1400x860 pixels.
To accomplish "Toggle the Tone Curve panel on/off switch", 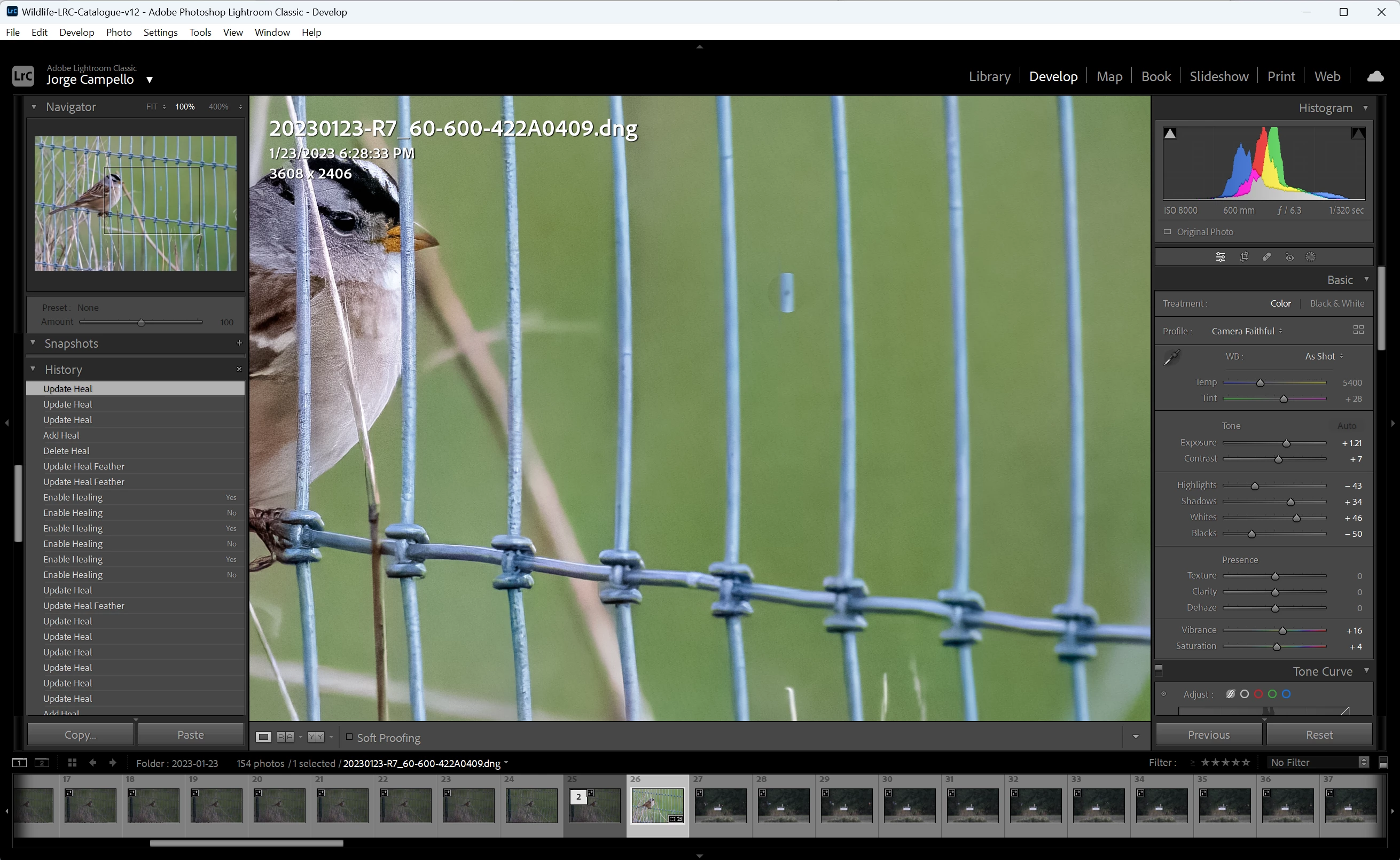I will (x=1159, y=670).
